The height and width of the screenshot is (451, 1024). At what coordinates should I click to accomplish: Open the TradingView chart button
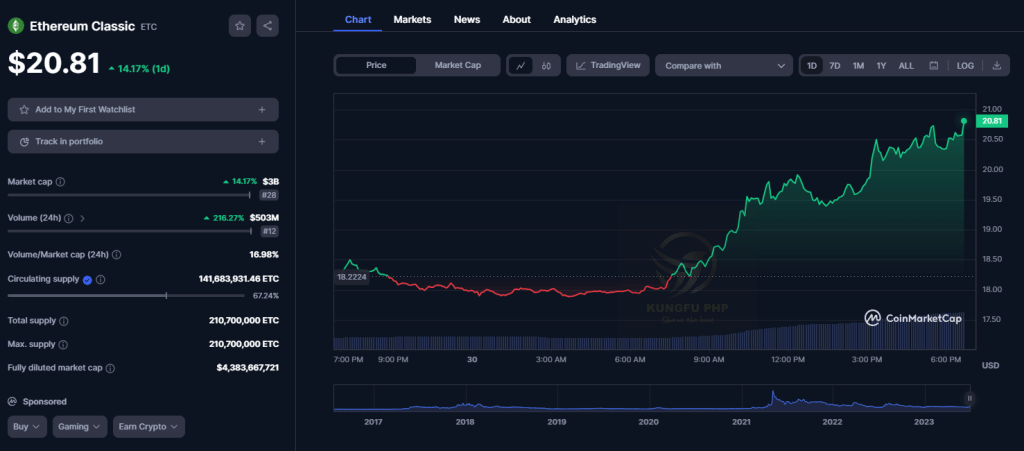[x=608, y=65]
